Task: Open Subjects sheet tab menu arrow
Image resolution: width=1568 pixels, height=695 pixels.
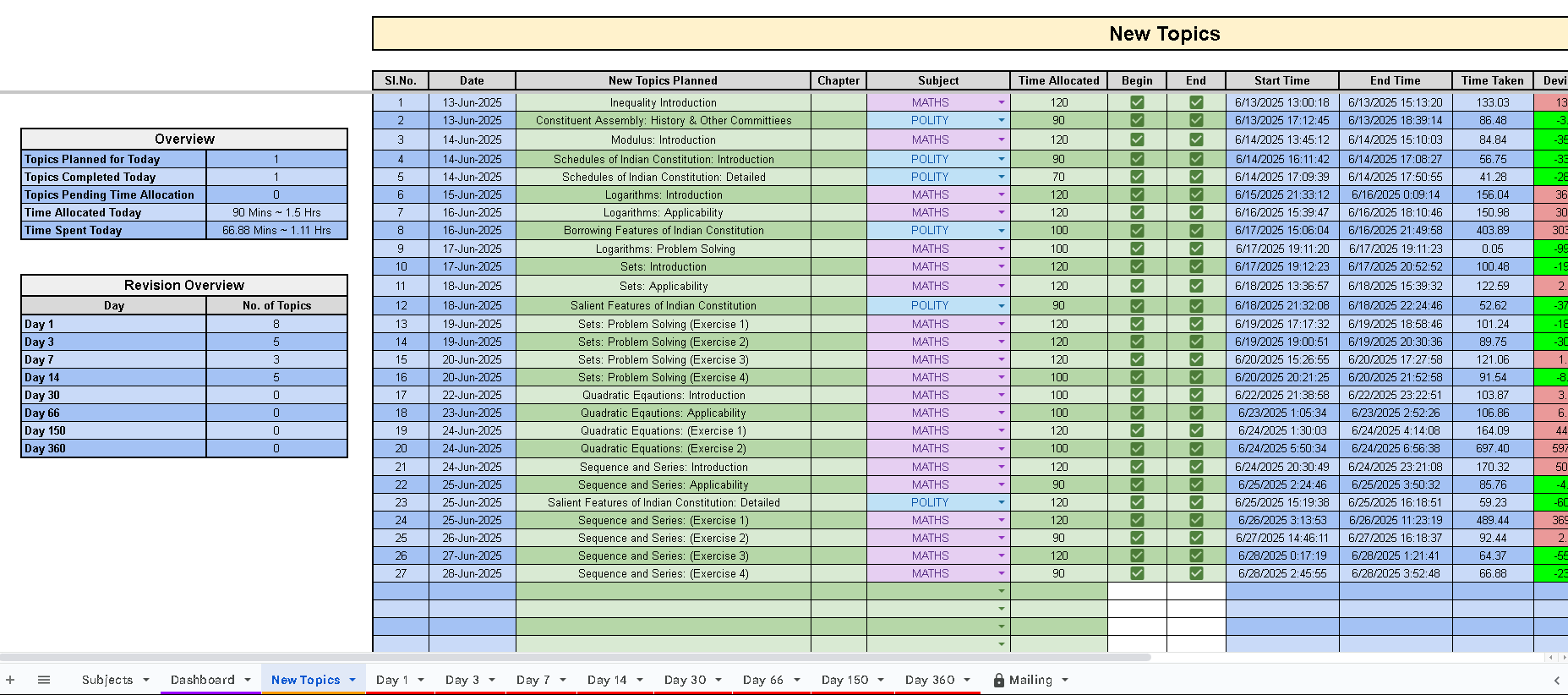Action: pyautogui.click(x=146, y=680)
